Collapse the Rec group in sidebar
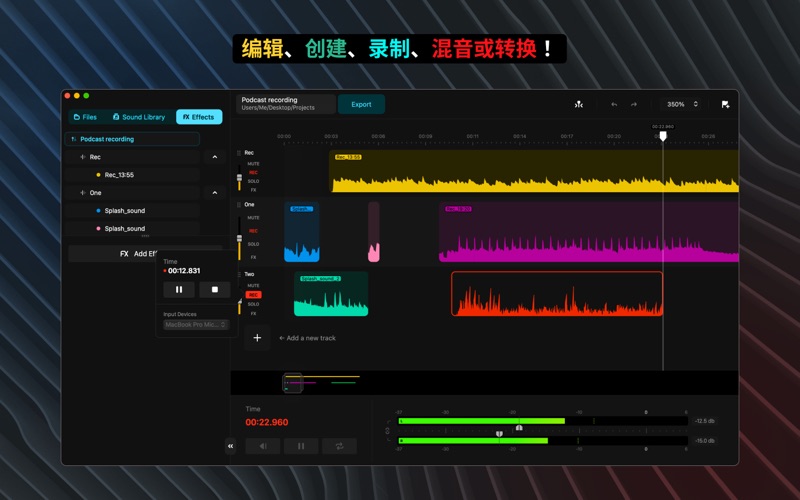Image resolution: width=800 pixels, height=500 pixels. 214,157
